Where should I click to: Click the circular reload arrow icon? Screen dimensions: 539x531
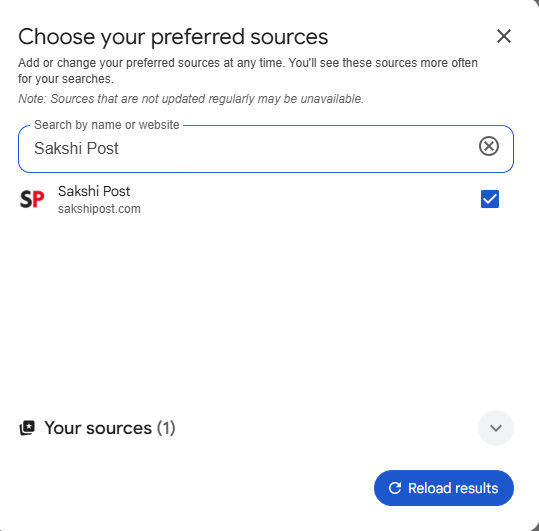point(395,488)
